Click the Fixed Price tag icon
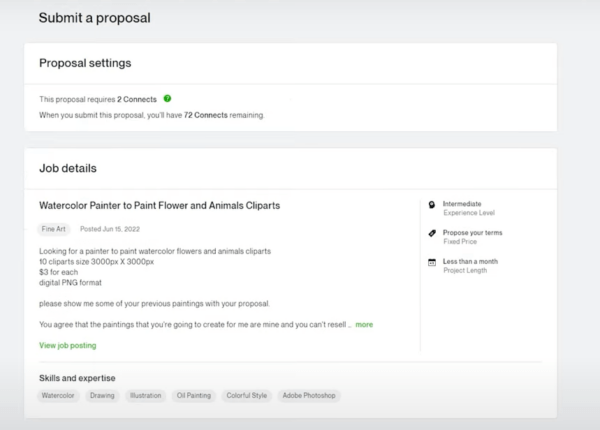The image size is (600, 430). pyautogui.click(x=432, y=233)
